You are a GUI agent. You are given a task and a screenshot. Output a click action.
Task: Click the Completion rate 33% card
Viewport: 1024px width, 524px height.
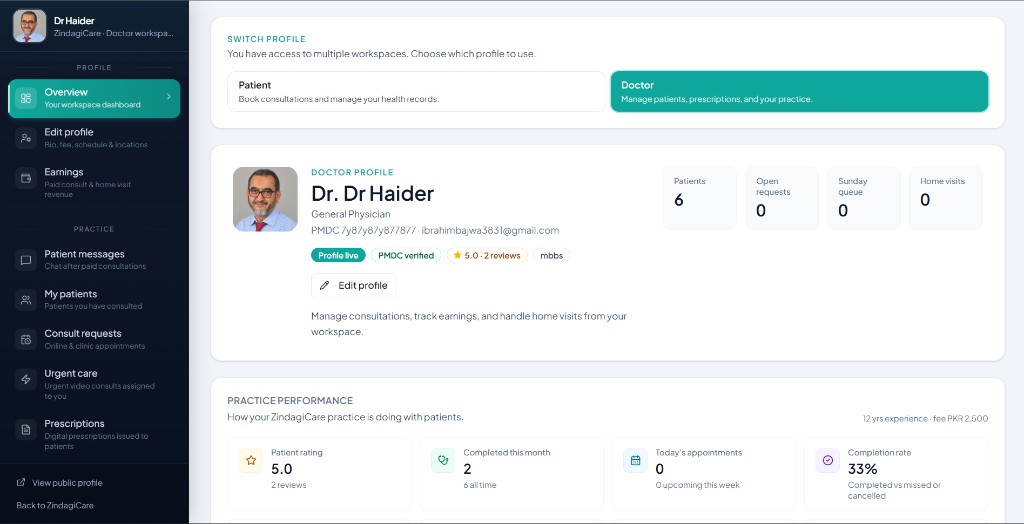click(896, 474)
